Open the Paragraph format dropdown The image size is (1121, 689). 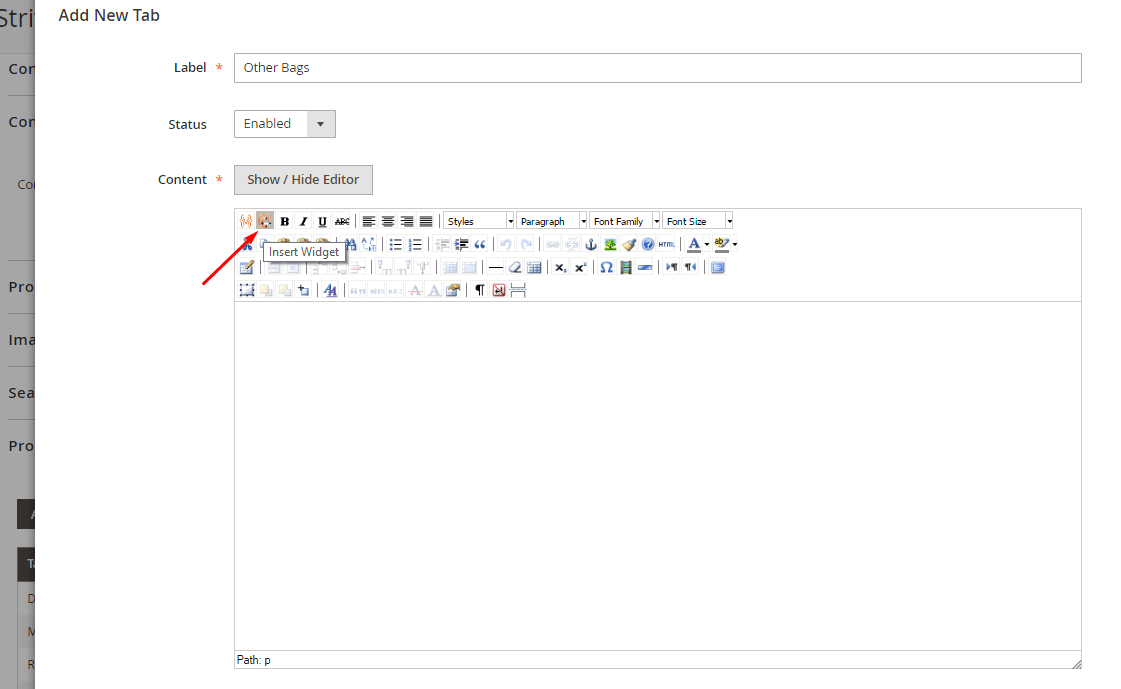click(551, 221)
